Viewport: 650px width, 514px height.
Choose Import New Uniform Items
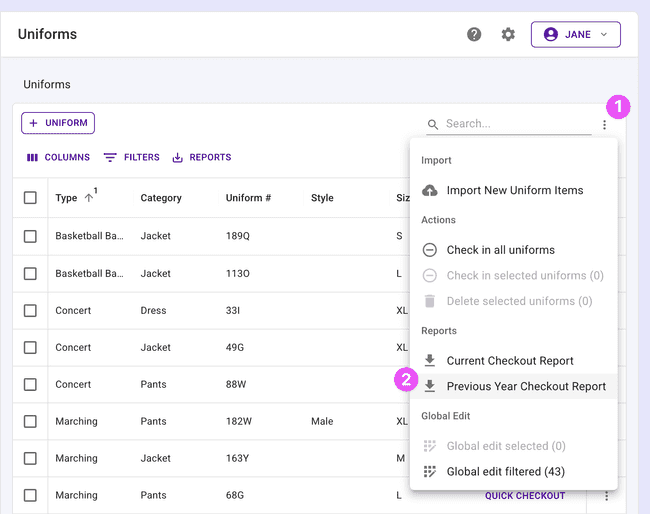515,190
